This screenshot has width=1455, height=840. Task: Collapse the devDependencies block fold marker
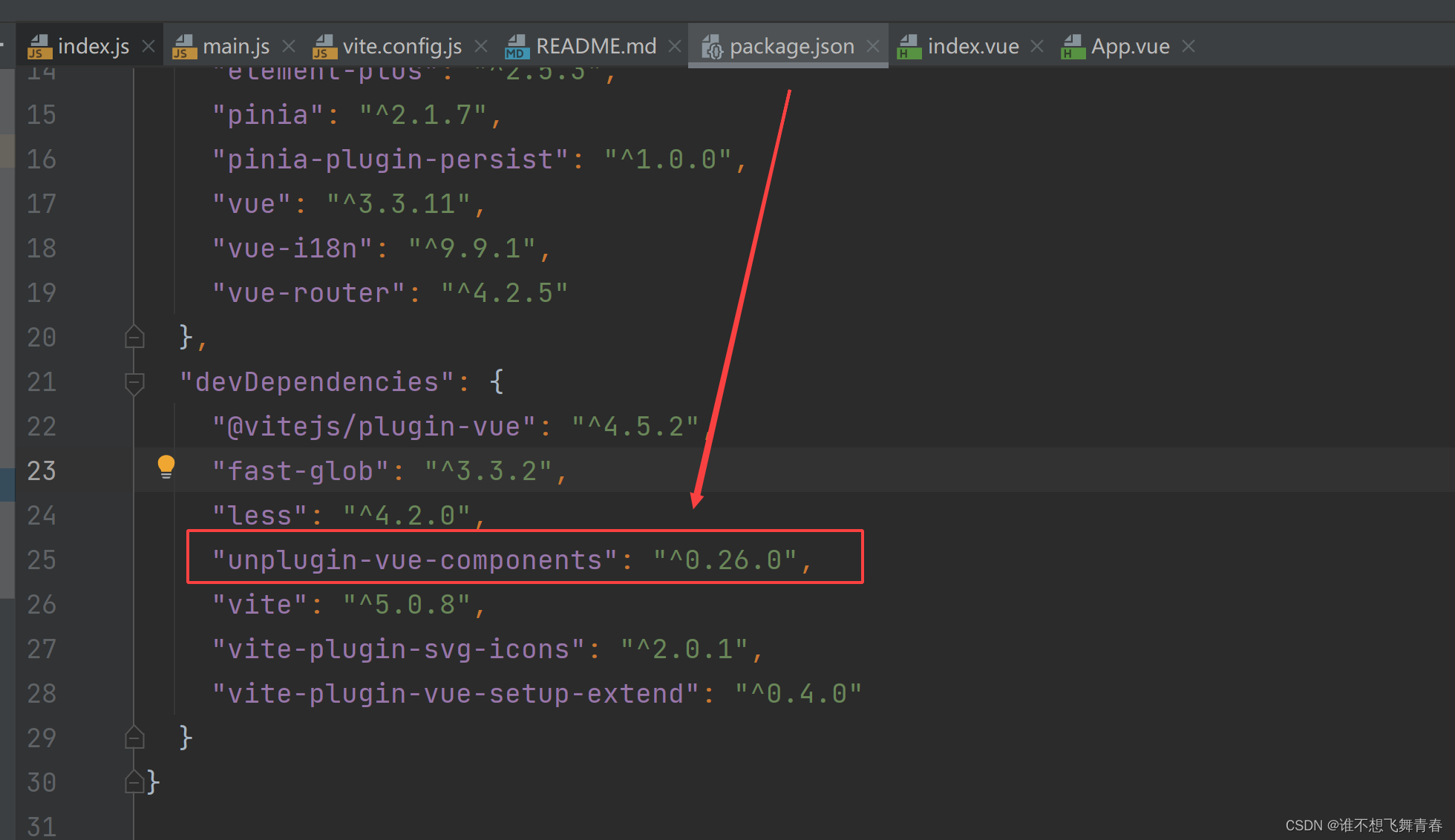click(x=134, y=383)
